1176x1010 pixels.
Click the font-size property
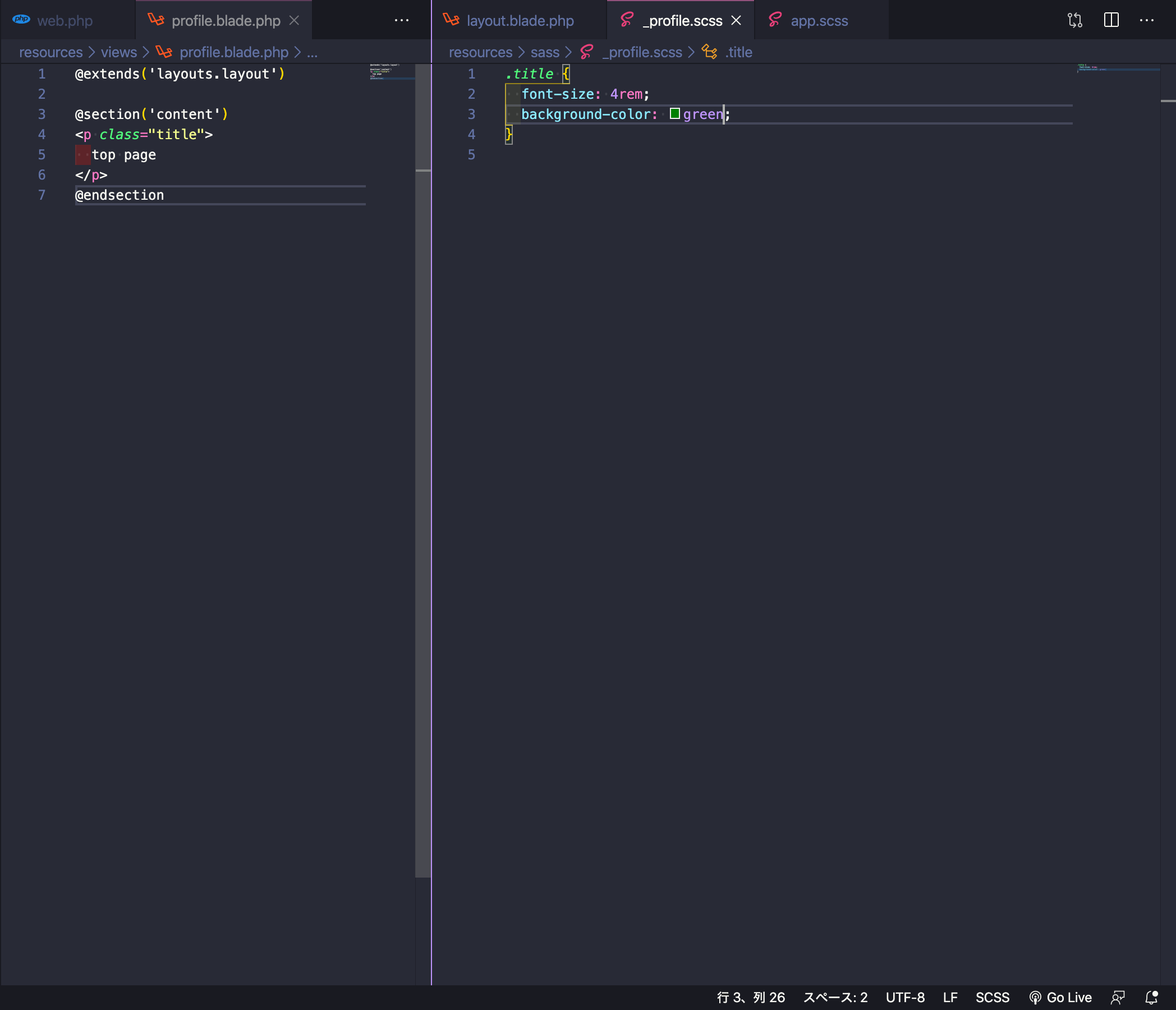click(x=557, y=94)
